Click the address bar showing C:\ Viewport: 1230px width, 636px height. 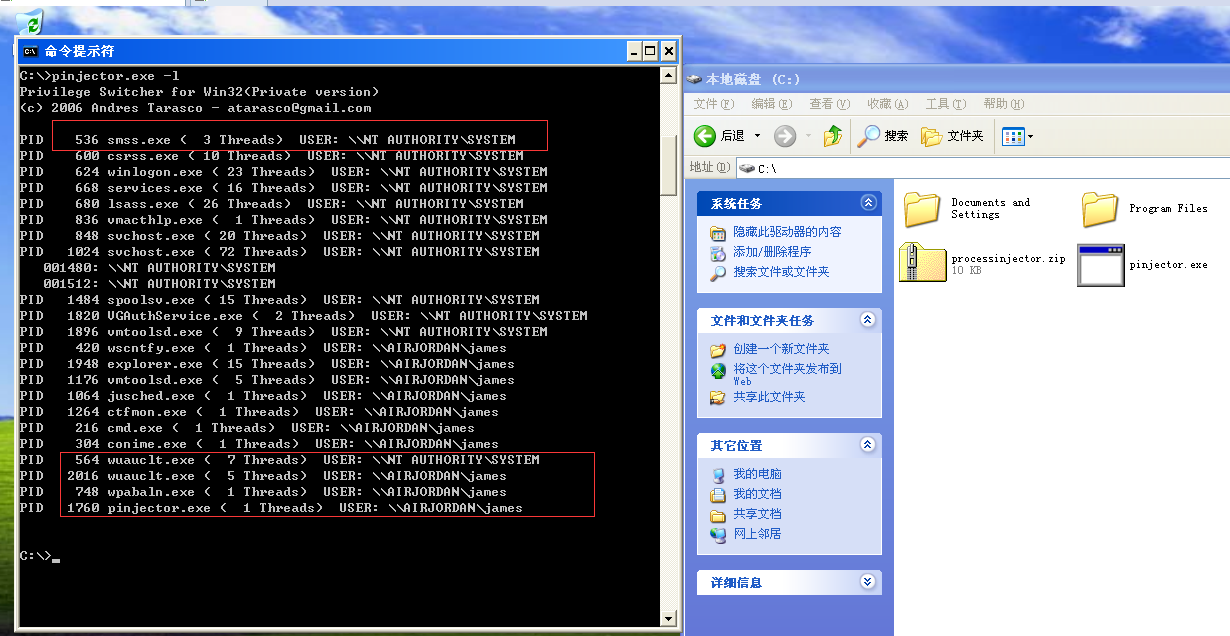[x=985, y=168]
